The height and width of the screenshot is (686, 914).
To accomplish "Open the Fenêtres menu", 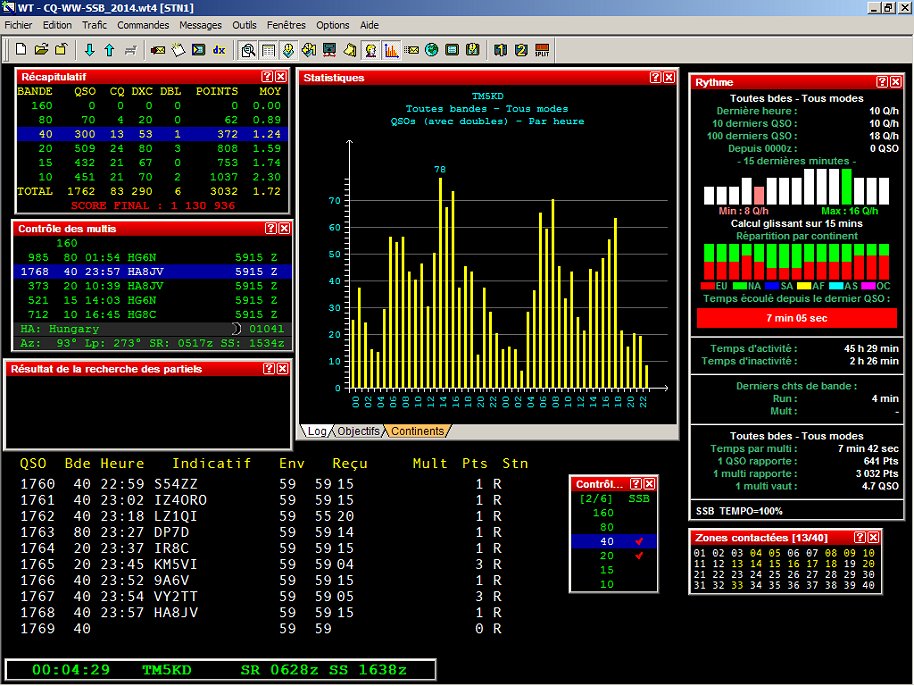I will click(x=286, y=24).
